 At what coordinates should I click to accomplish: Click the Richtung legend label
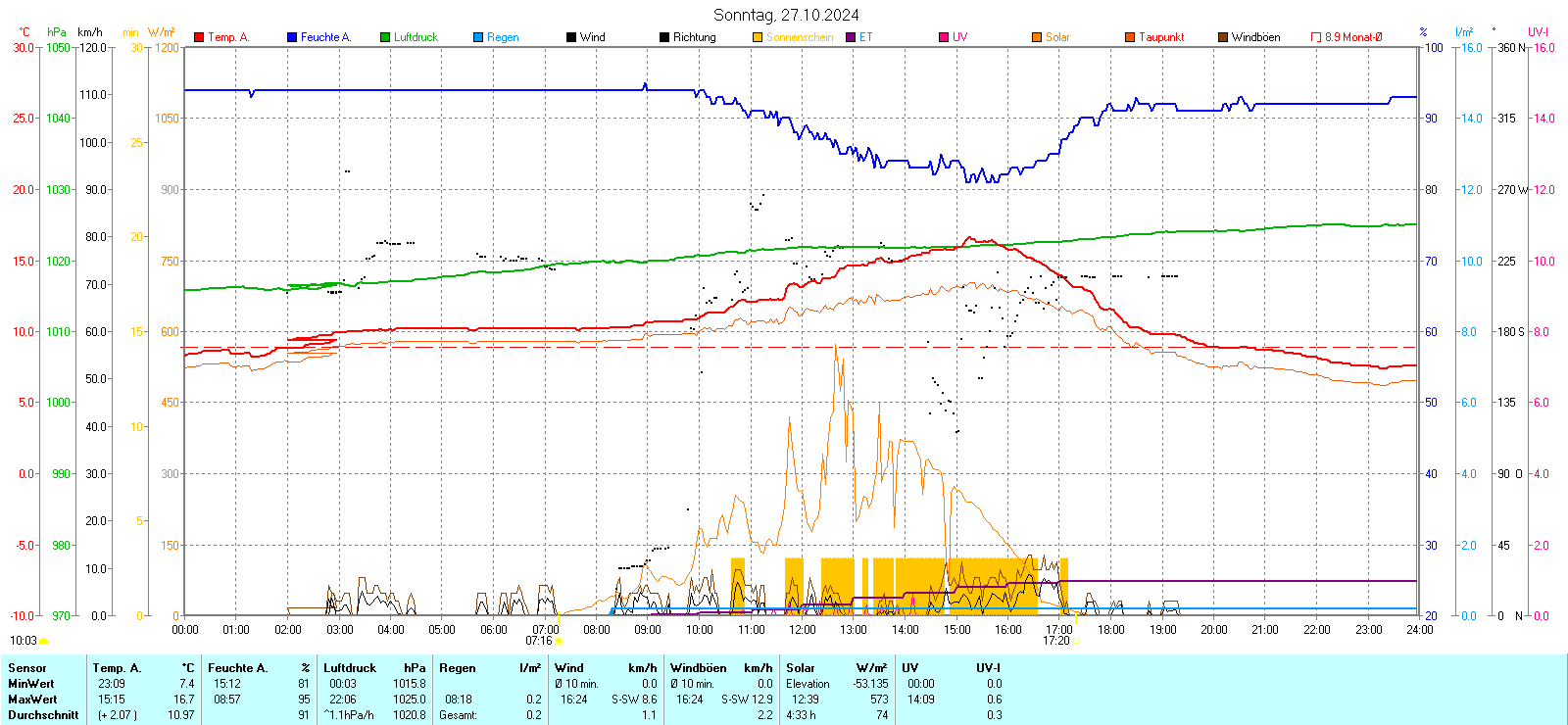point(694,37)
